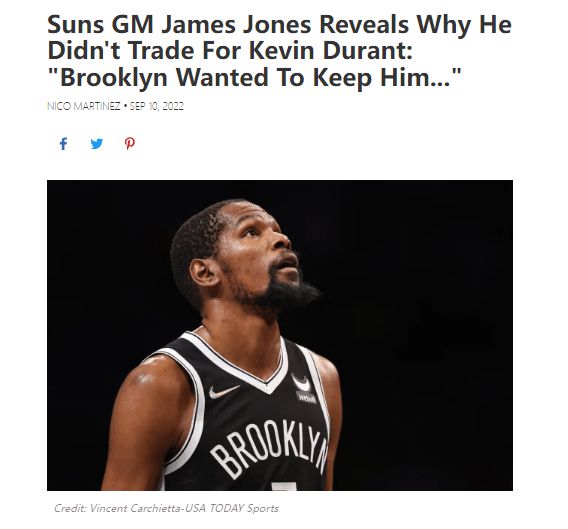
Task: Click the Brooklyn lettering on the jersey
Action: (x=270, y=447)
